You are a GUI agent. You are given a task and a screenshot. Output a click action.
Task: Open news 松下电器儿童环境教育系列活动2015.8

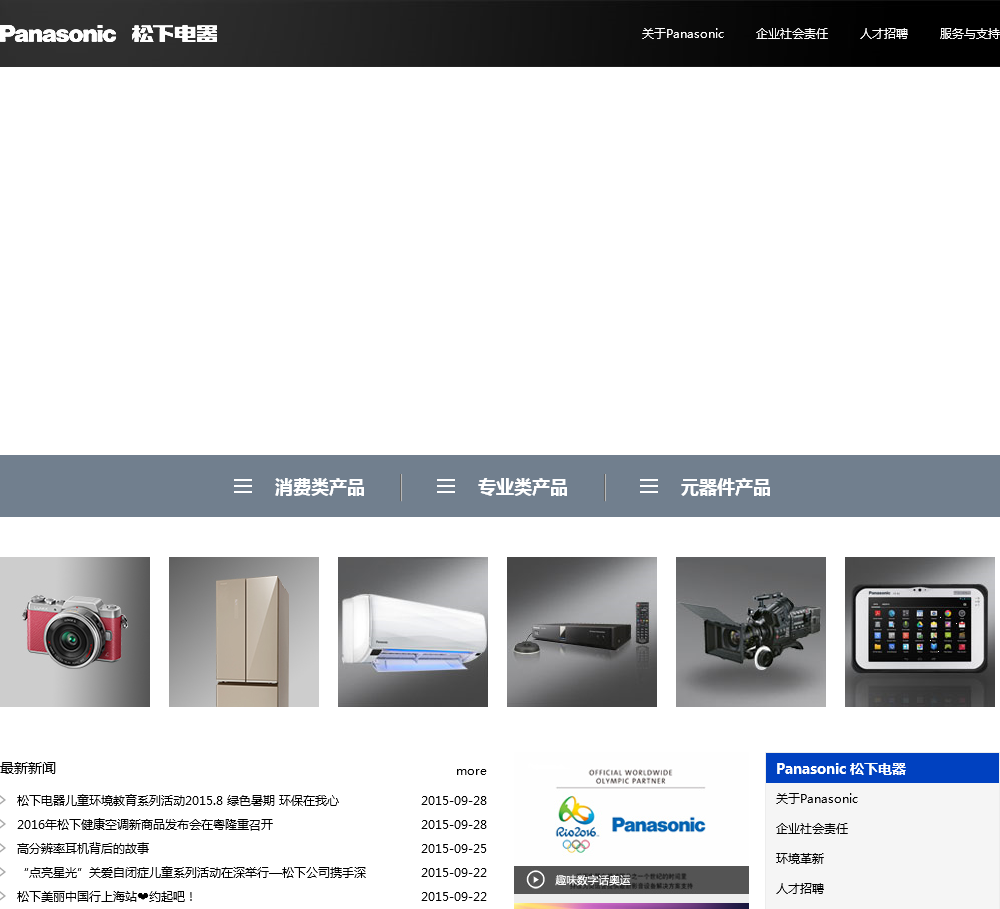[178, 801]
